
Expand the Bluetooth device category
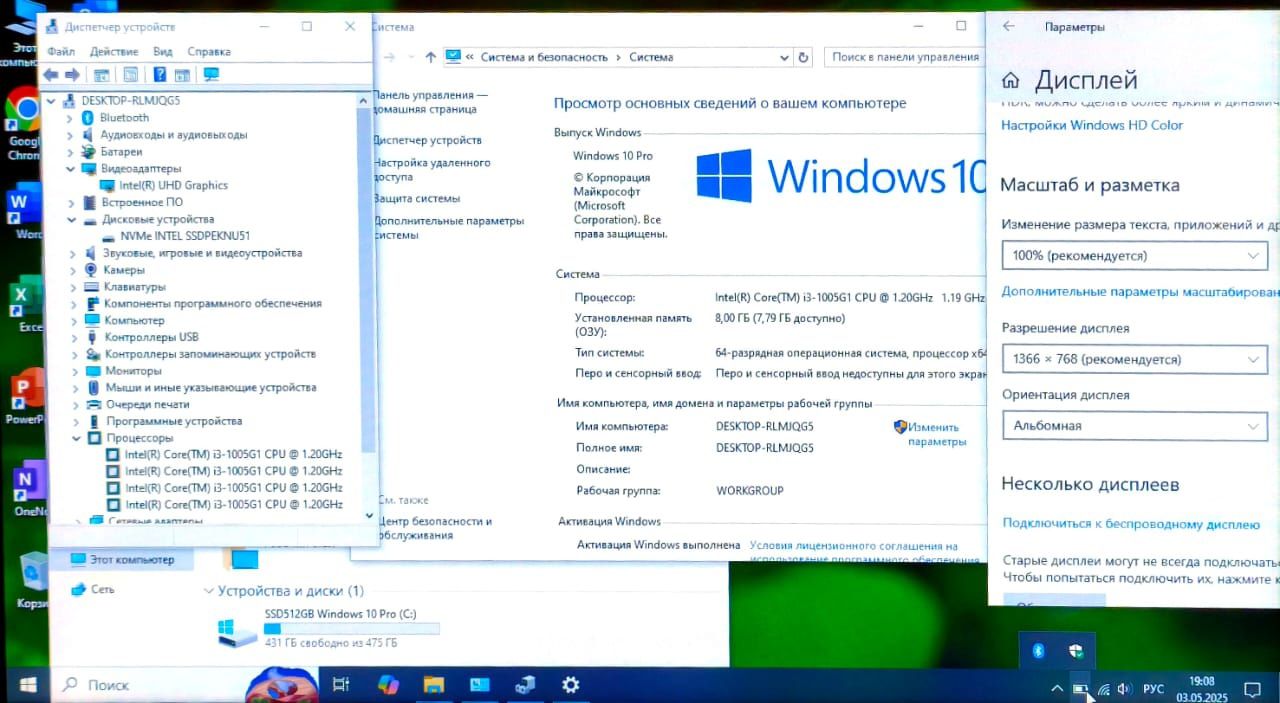[72, 118]
